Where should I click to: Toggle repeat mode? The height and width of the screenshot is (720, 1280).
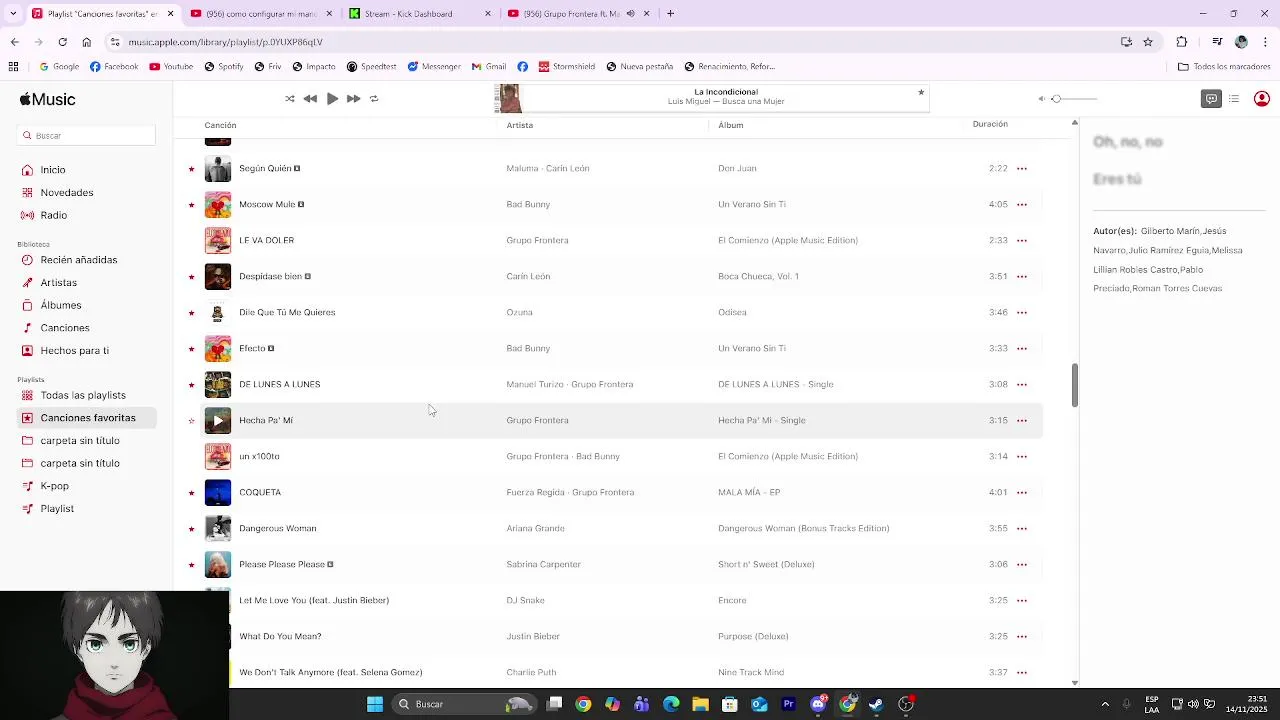374,99
